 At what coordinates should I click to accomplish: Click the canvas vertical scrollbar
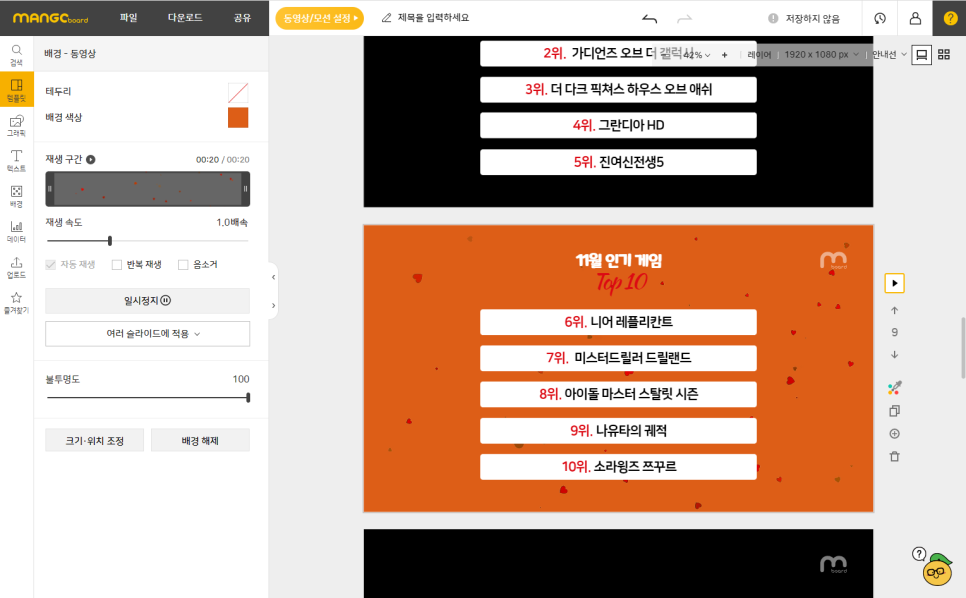coord(963,348)
